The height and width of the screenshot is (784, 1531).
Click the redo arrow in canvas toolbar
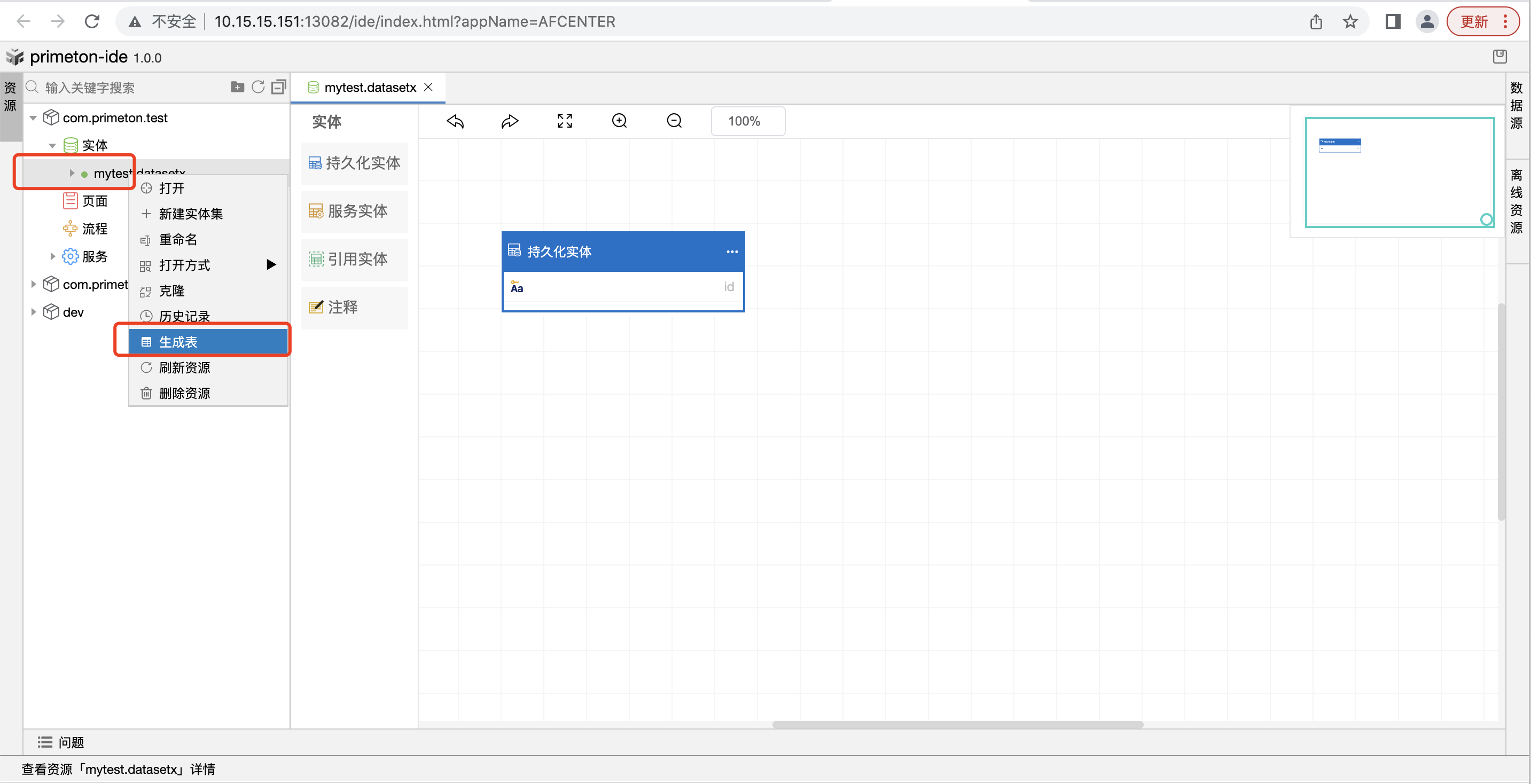[x=509, y=121]
